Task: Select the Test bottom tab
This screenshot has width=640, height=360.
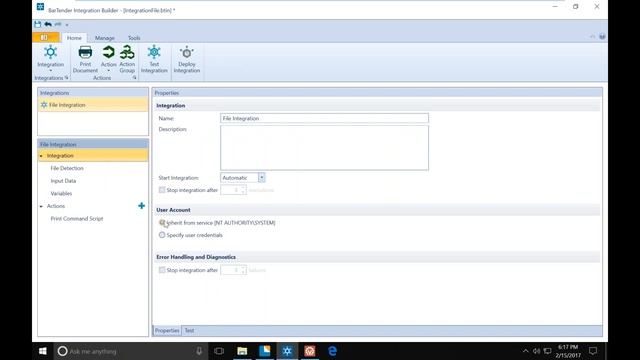Action: (x=189, y=331)
